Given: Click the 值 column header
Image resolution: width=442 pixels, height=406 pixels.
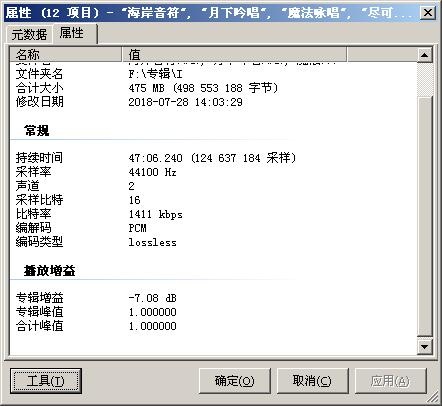Looking at the screenshot, I should (x=234, y=54).
